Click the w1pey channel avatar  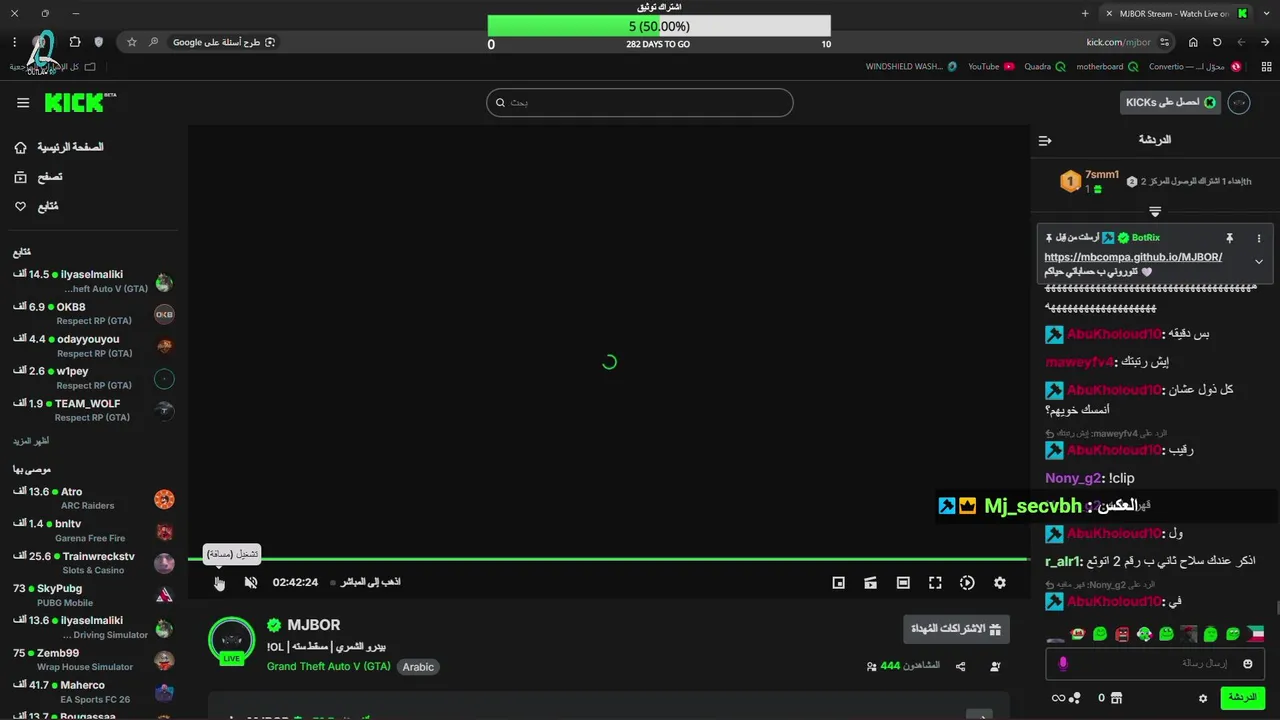165,379
